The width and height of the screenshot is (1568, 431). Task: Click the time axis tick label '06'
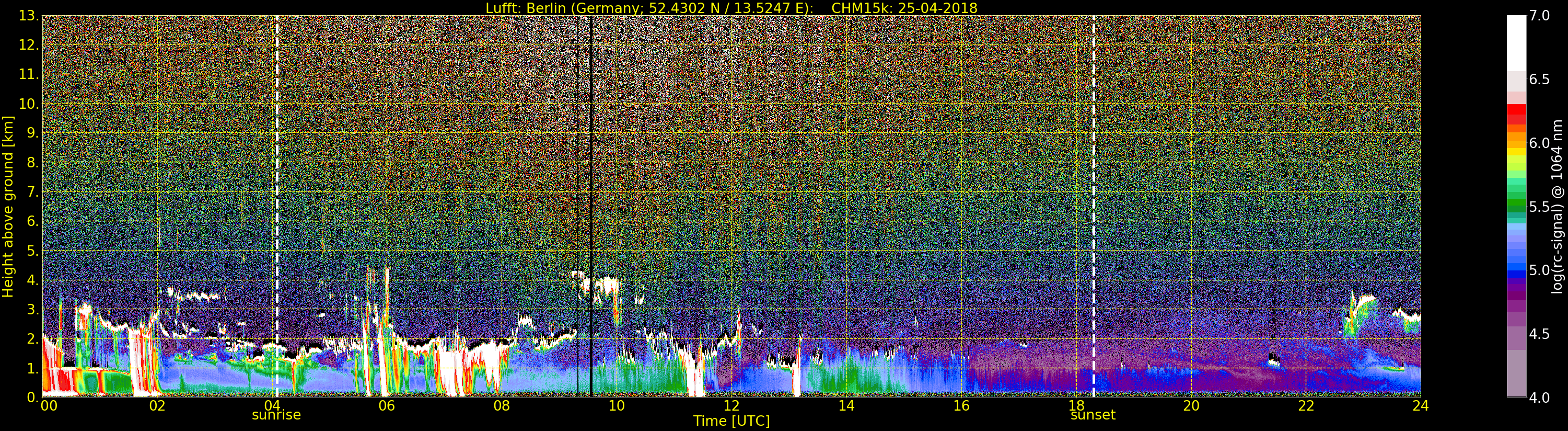click(387, 406)
